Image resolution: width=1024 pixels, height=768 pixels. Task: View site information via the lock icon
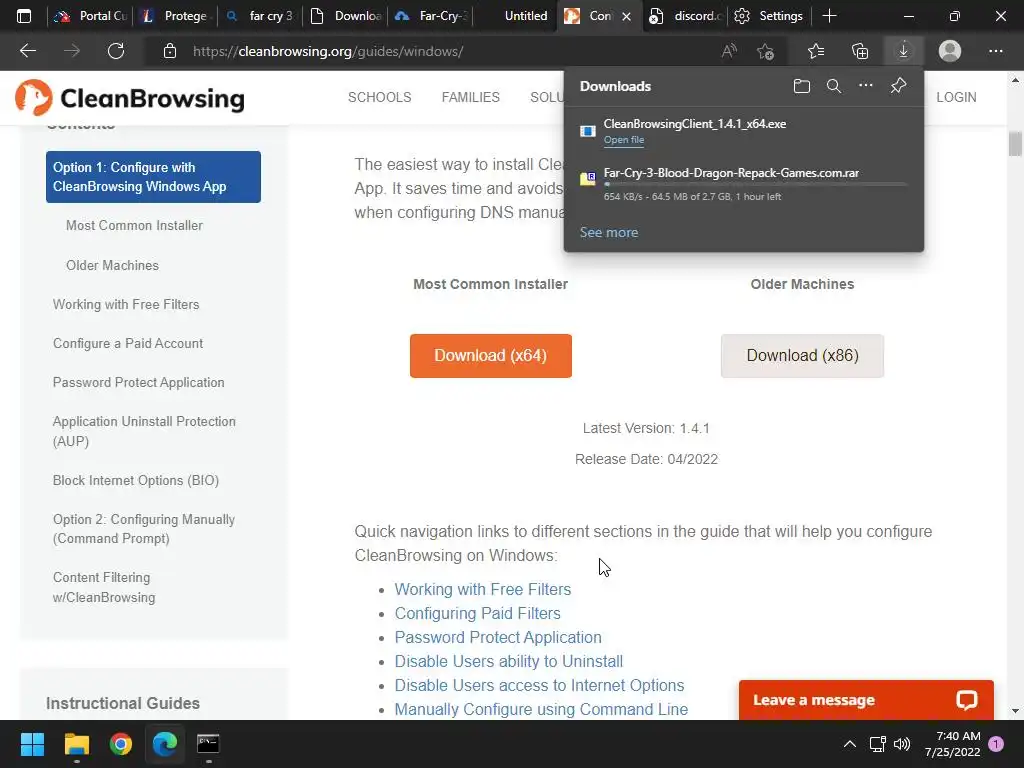170,51
